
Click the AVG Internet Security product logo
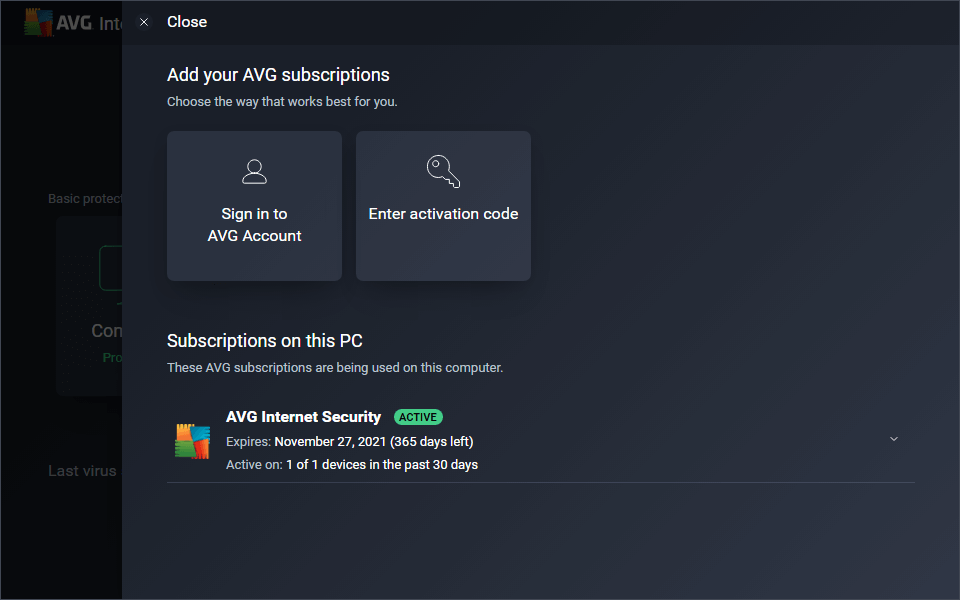(192, 441)
